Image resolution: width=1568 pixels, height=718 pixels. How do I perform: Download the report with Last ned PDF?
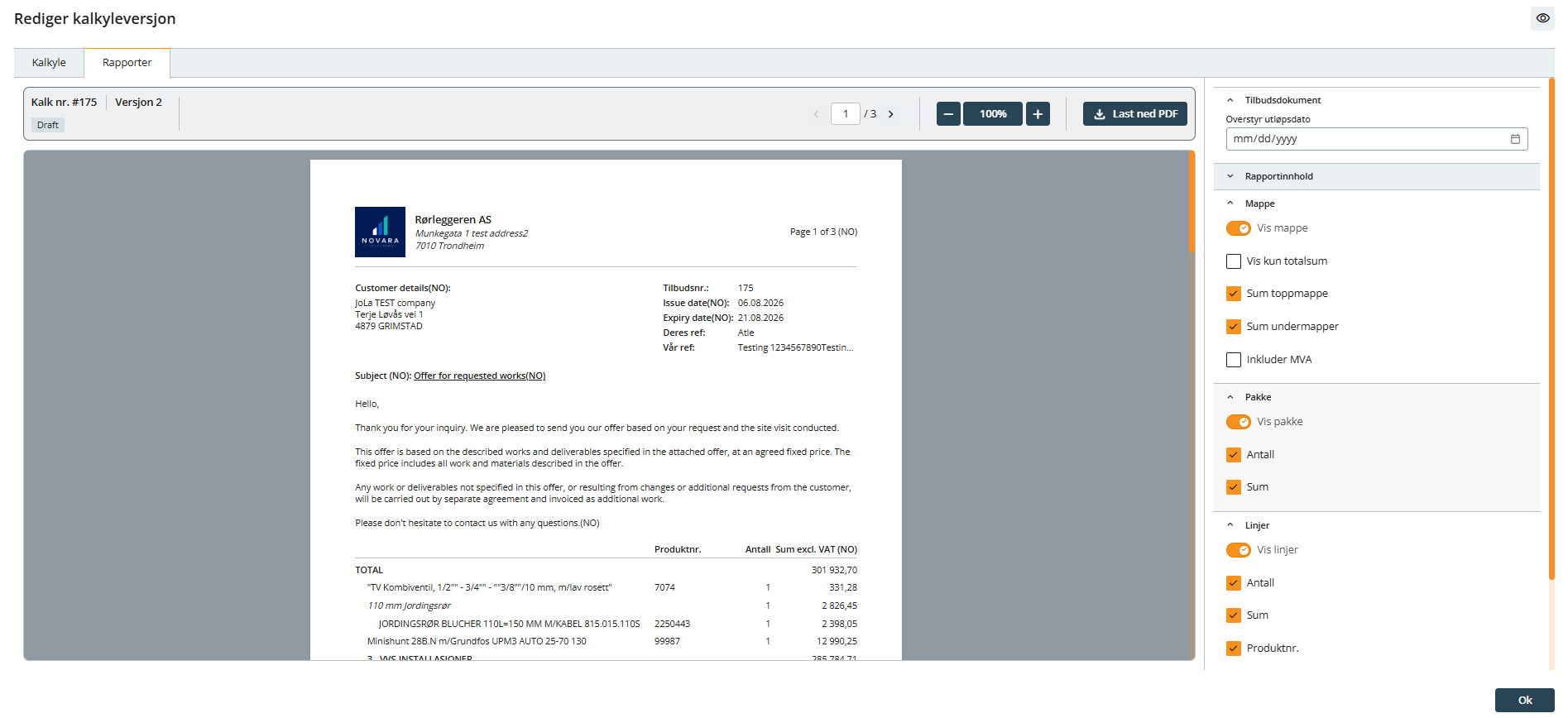(x=1135, y=114)
